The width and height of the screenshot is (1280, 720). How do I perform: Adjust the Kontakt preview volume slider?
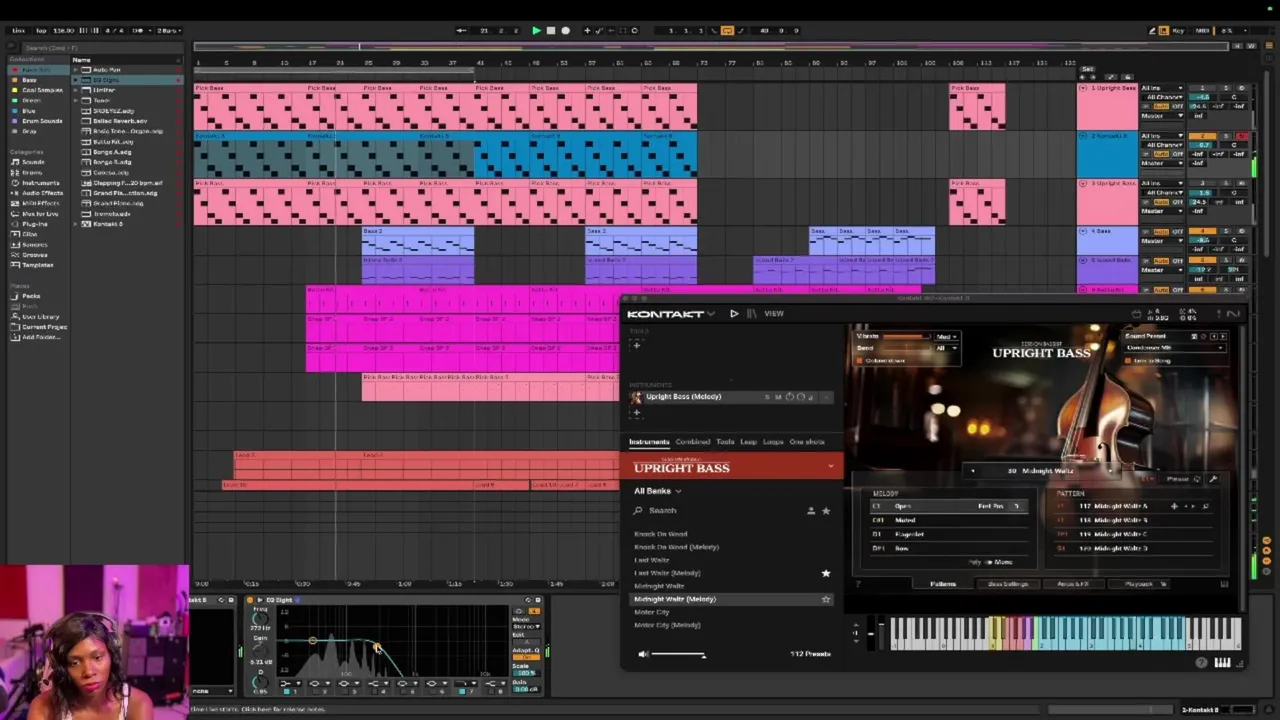(678, 655)
